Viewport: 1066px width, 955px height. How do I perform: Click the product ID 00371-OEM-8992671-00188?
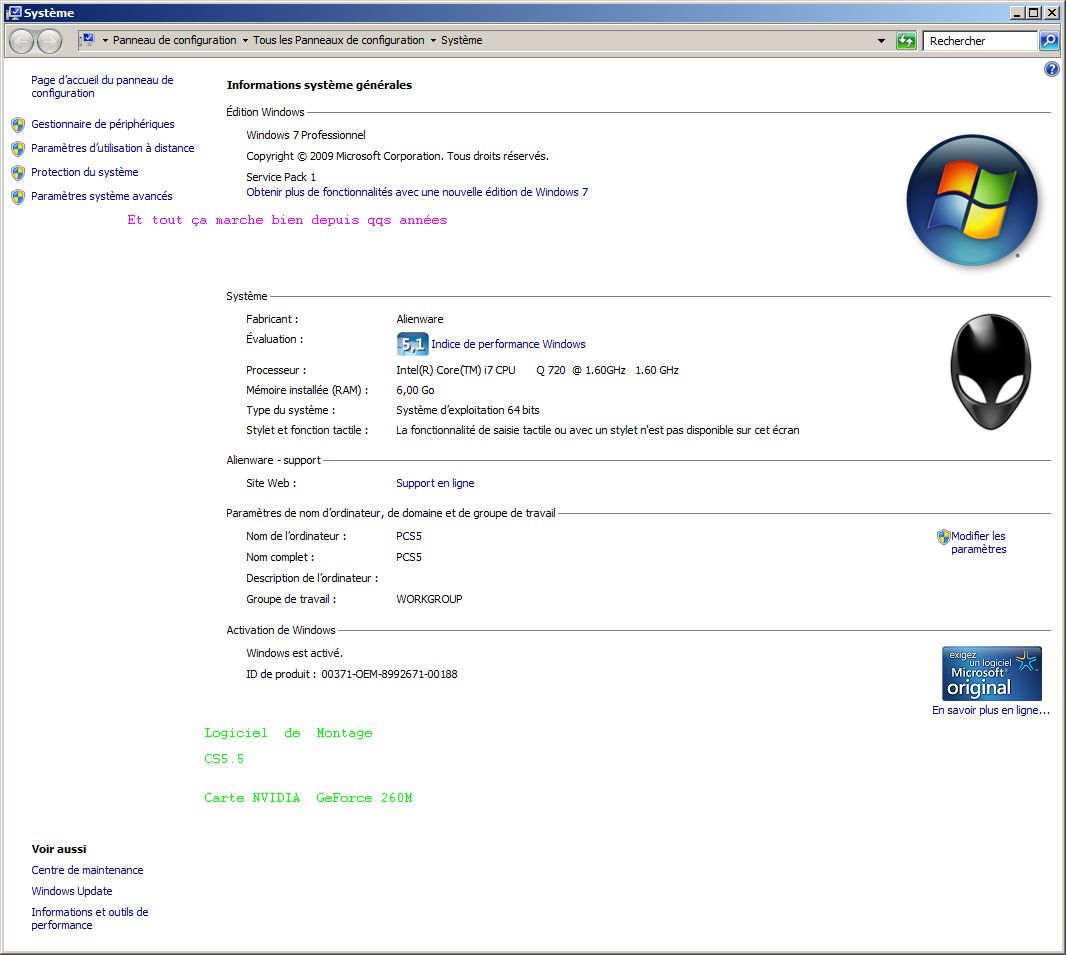(390, 674)
